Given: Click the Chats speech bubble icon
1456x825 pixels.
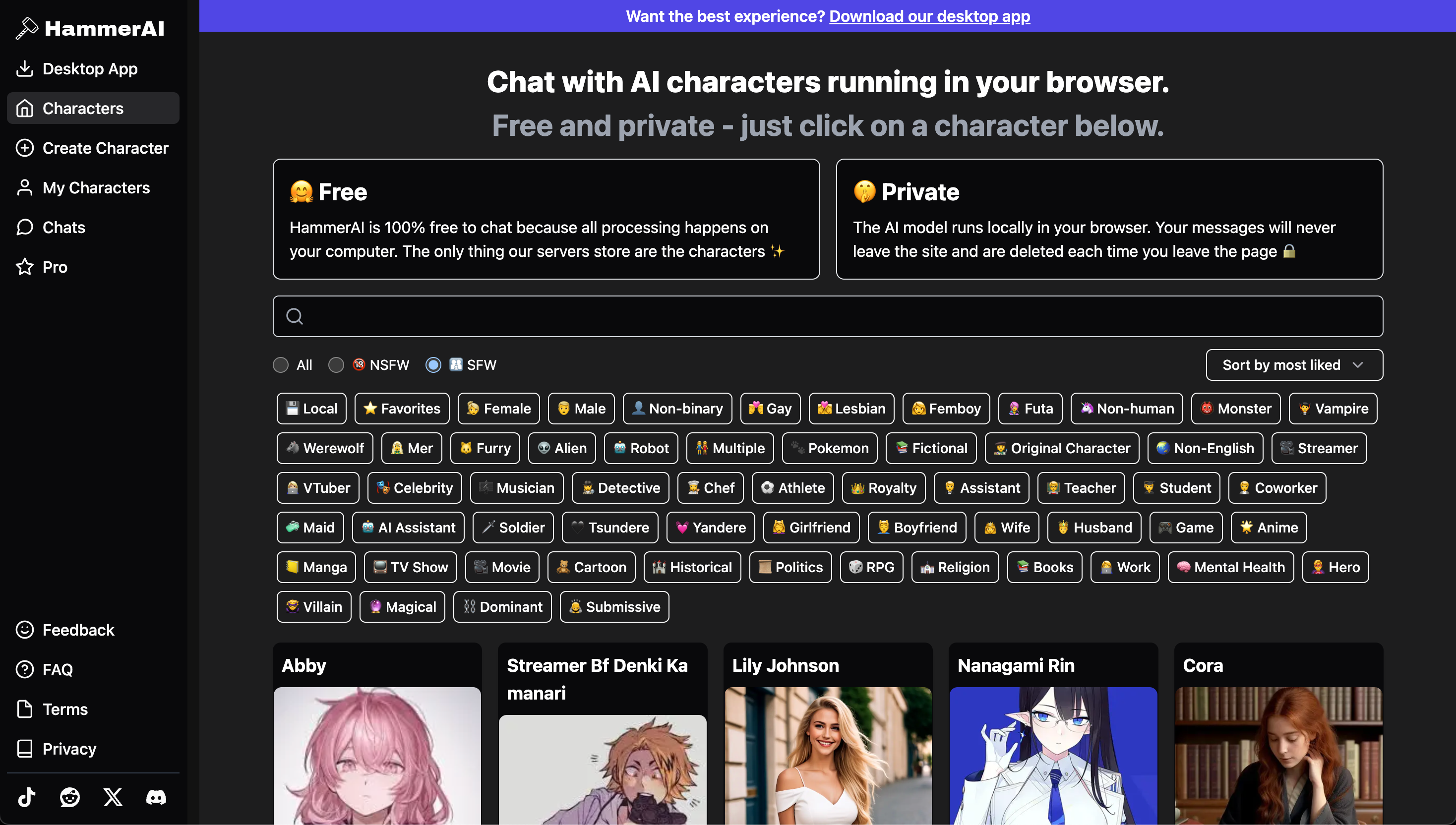Looking at the screenshot, I should tap(24, 227).
